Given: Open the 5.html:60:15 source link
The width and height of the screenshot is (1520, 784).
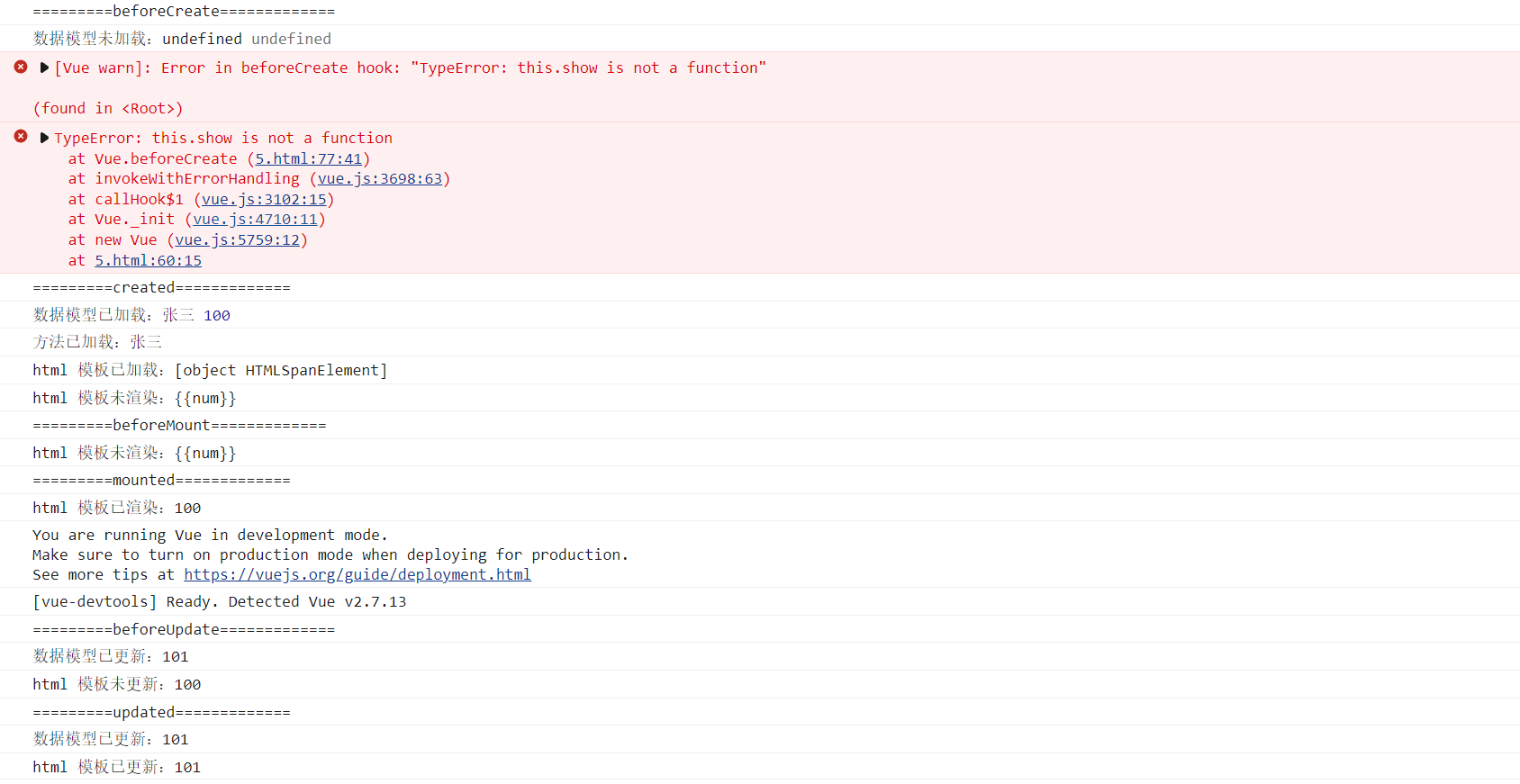Looking at the screenshot, I should click(149, 260).
